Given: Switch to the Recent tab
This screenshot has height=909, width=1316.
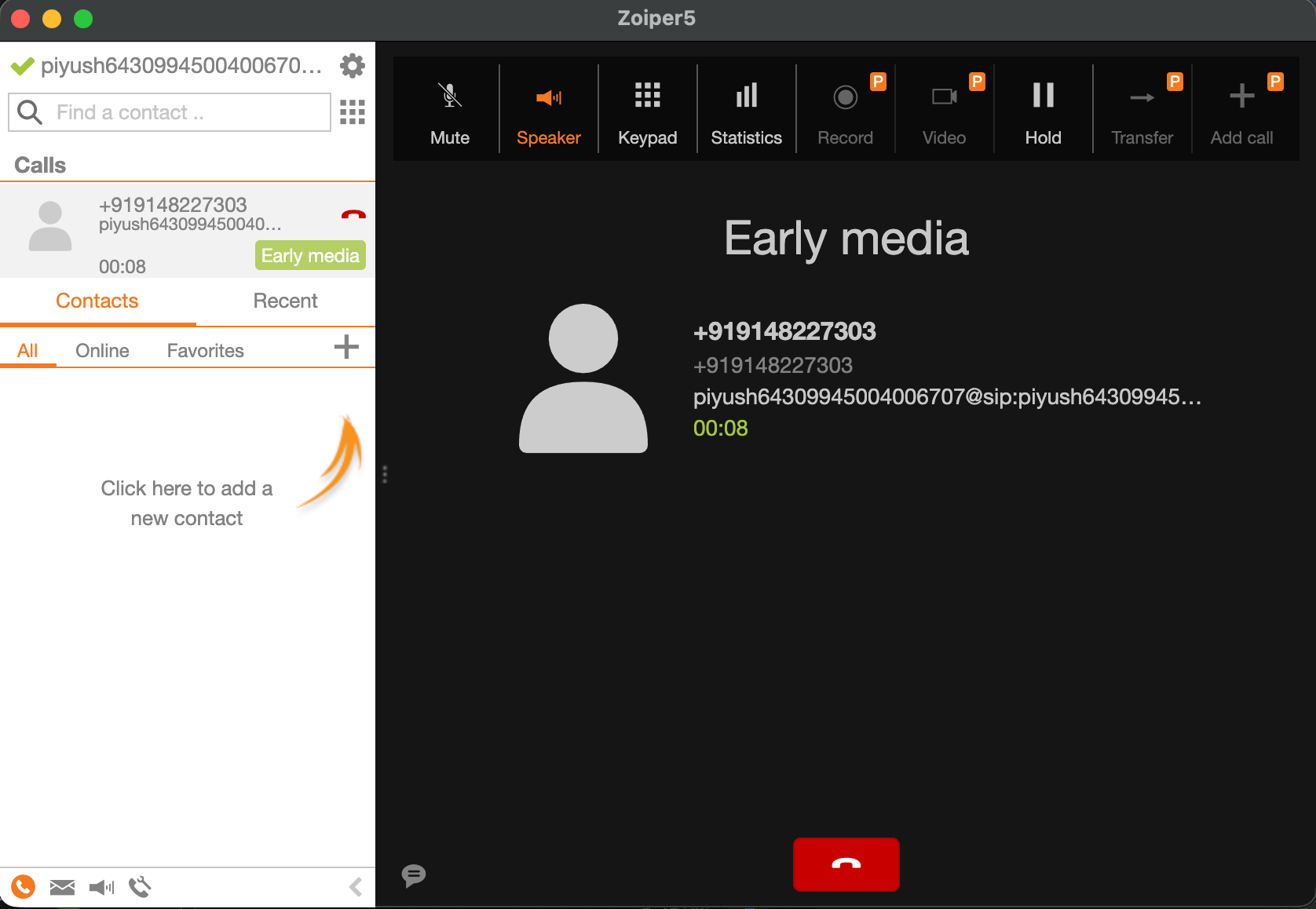Looking at the screenshot, I should 285,301.
